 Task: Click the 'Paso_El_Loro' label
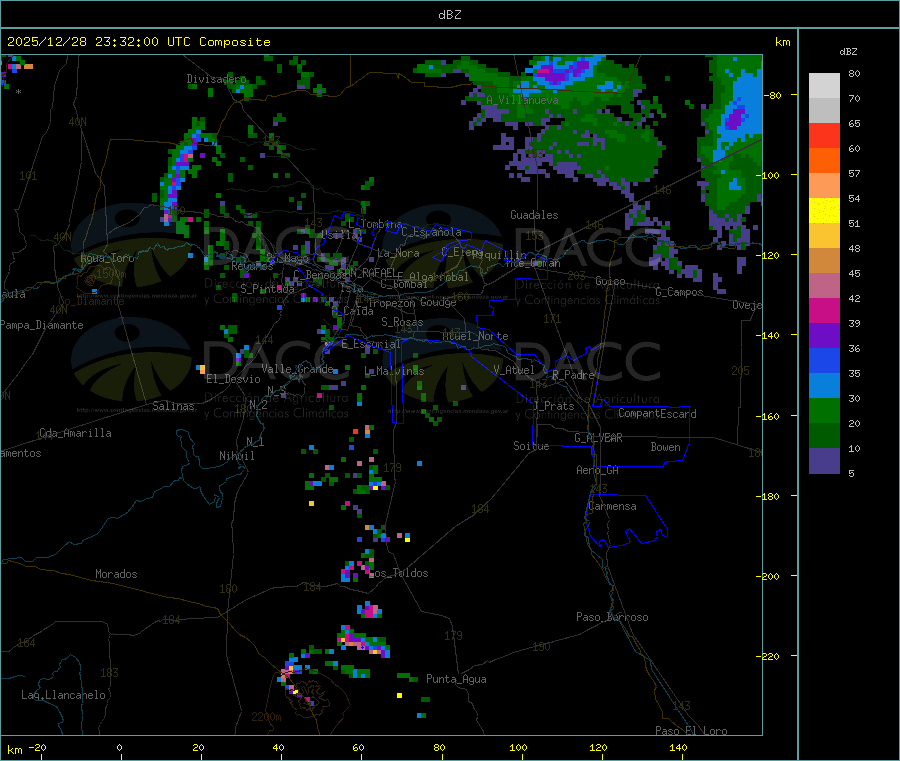[691, 731]
